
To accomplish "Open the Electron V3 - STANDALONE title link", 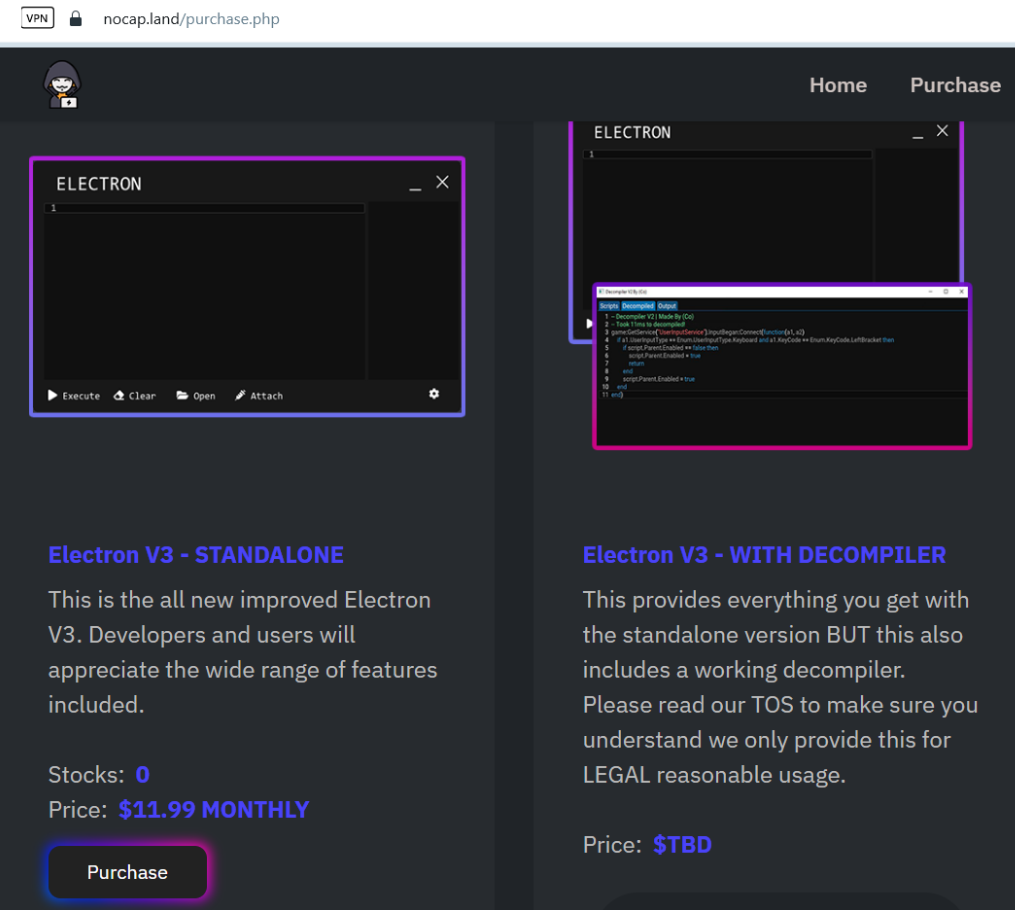I will 196,555.
